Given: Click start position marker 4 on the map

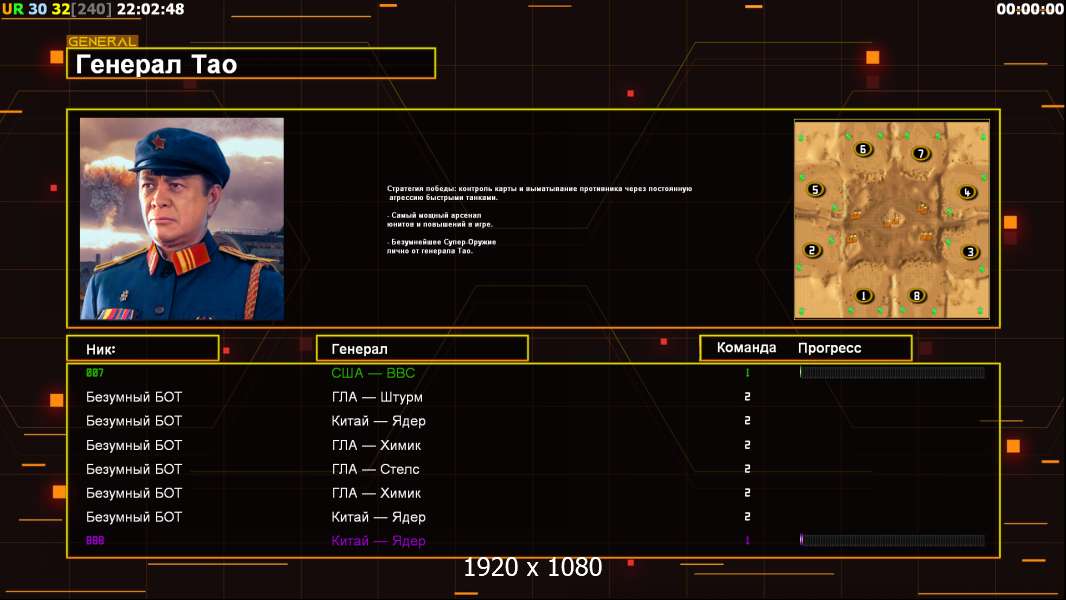Looking at the screenshot, I should pos(967,192).
